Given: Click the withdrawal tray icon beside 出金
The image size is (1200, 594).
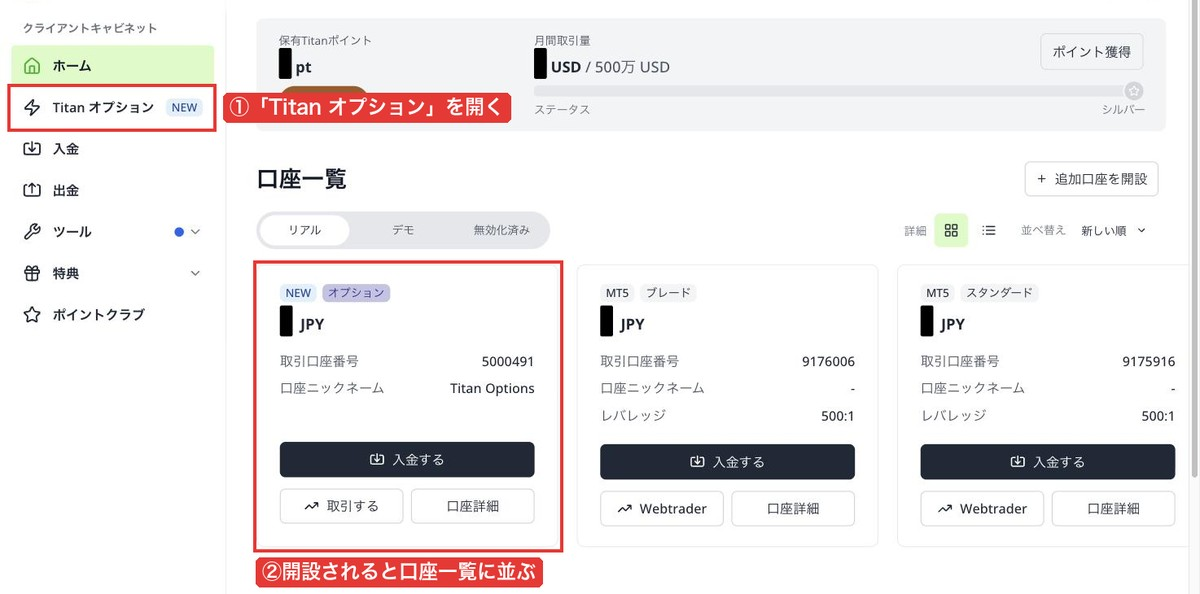Looking at the screenshot, I should click(32, 190).
